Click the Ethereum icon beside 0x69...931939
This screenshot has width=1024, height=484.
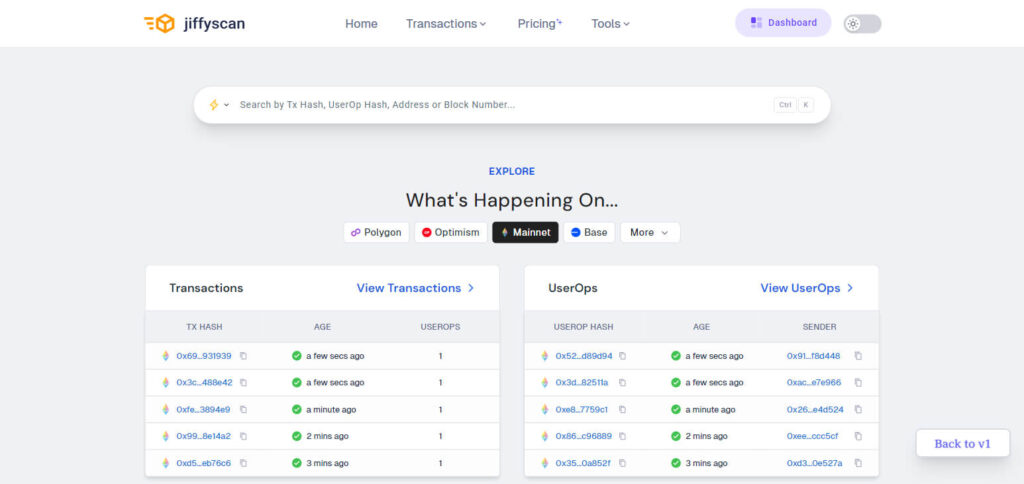pyautogui.click(x=165, y=356)
